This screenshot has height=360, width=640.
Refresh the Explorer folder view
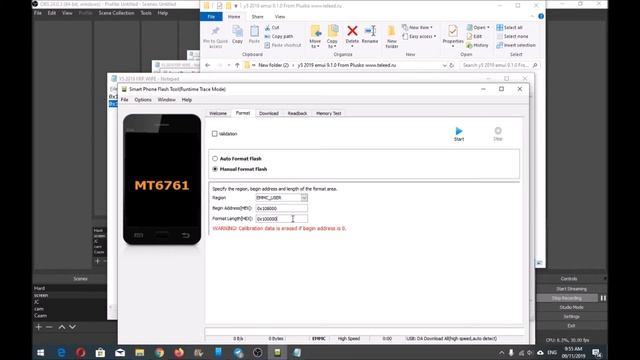pos(452,65)
